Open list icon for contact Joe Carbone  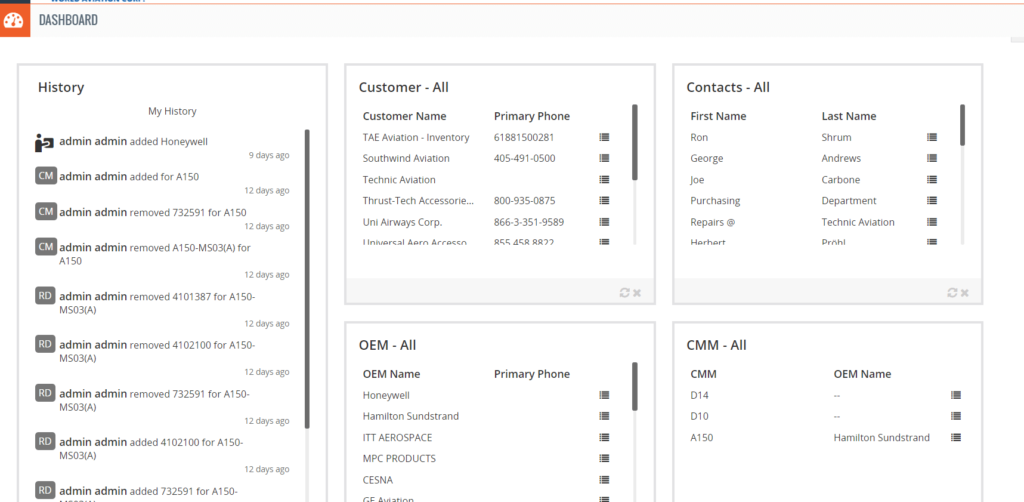(x=932, y=180)
